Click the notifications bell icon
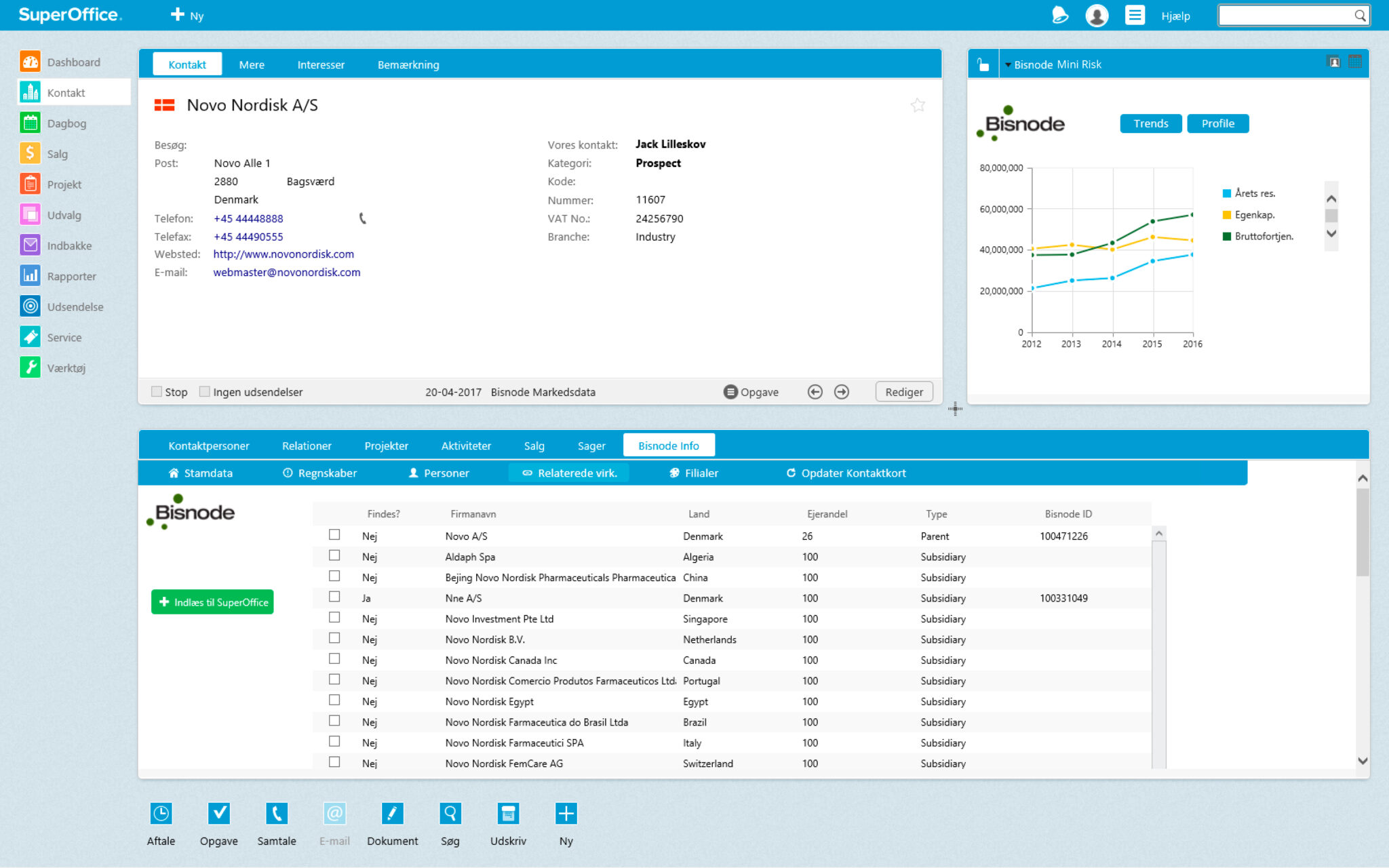Viewport: 1389px width, 868px height. (x=1060, y=15)
